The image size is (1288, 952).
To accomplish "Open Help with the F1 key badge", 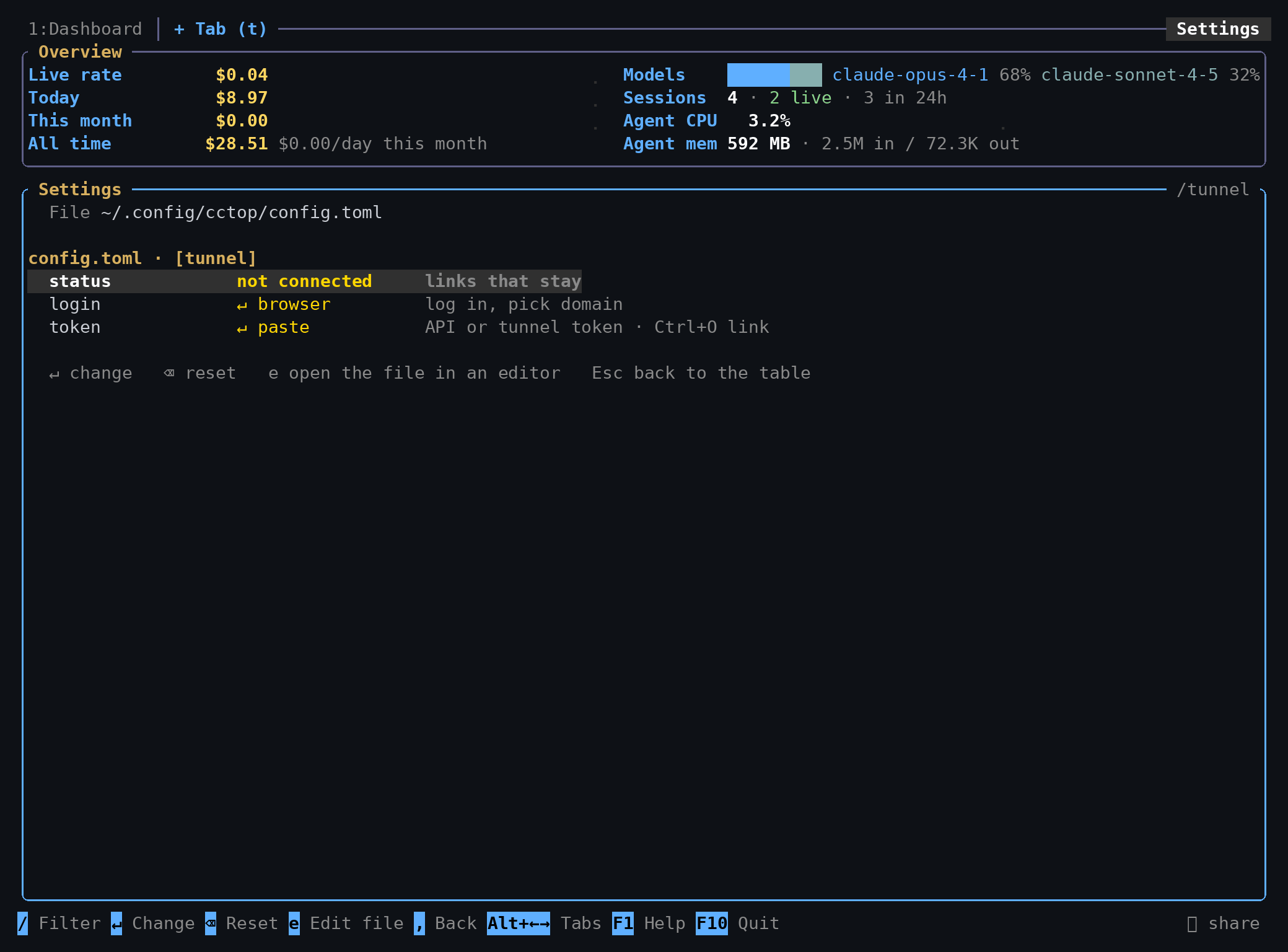I will [623, 923].
